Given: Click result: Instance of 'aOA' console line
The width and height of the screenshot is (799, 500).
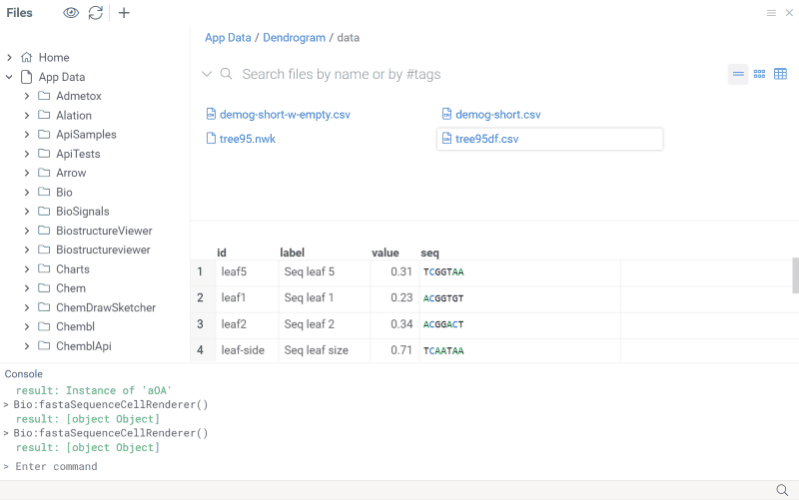Looking at the screenshot, I should tap(93, 390).
